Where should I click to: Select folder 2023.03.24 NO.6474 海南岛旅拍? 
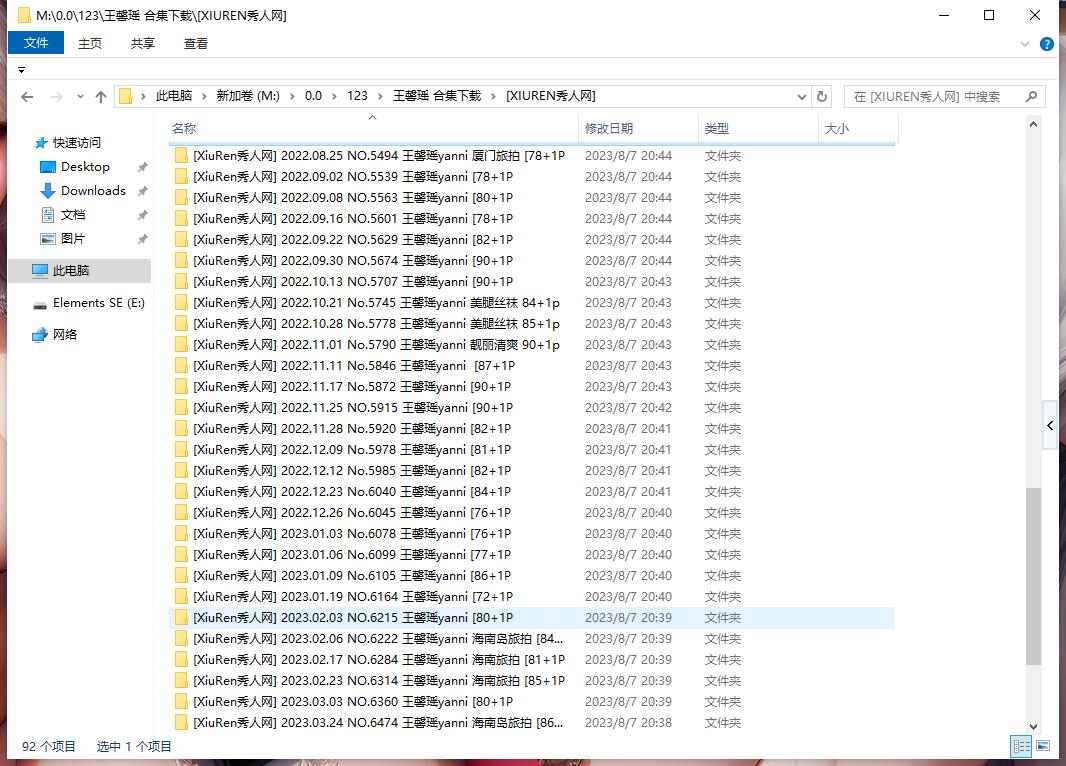[532, 723]
